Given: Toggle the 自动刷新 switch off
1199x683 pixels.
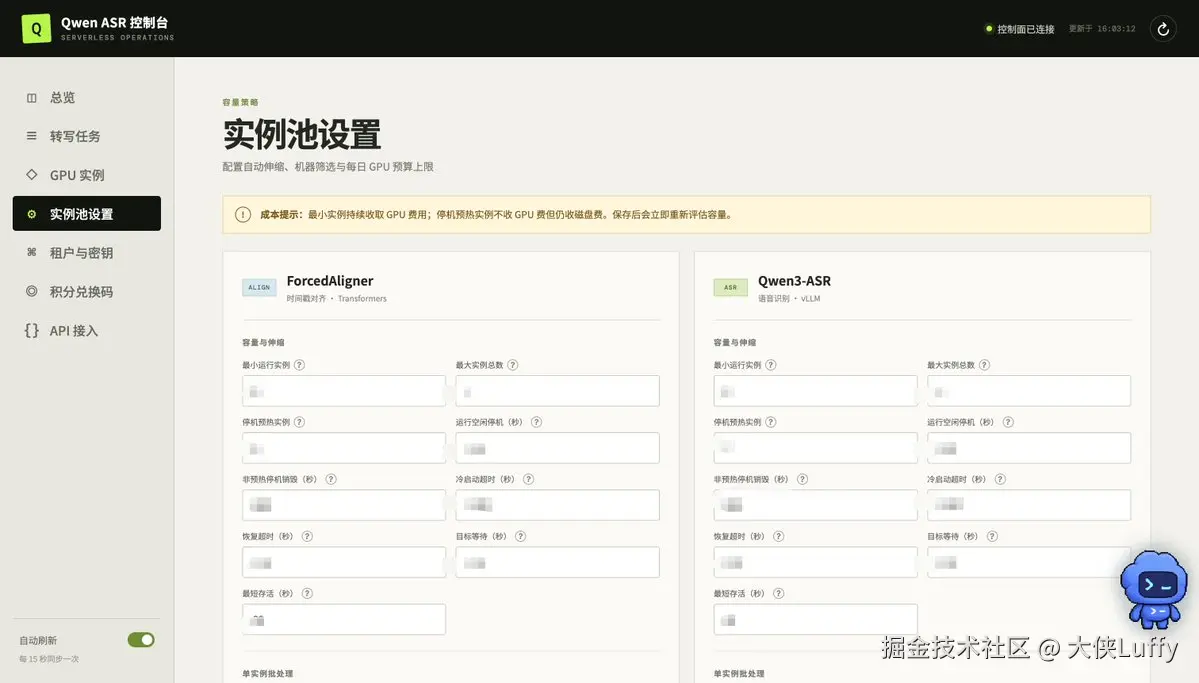Looking at the screenshot, I should coord(141,640).
